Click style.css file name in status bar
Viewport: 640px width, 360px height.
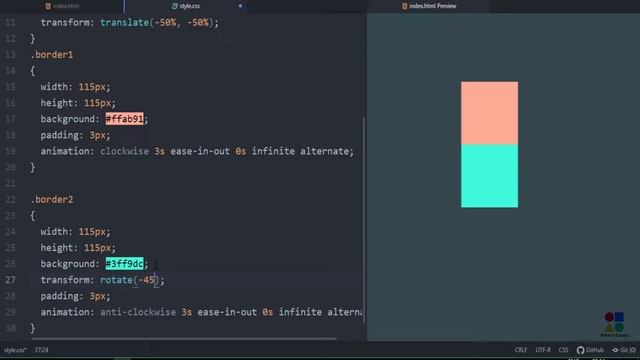point(15,350)
